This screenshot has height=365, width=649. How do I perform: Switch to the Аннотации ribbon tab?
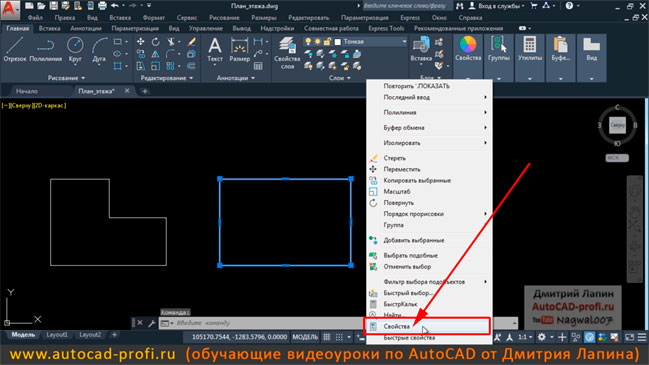click(x=86, y=29)
